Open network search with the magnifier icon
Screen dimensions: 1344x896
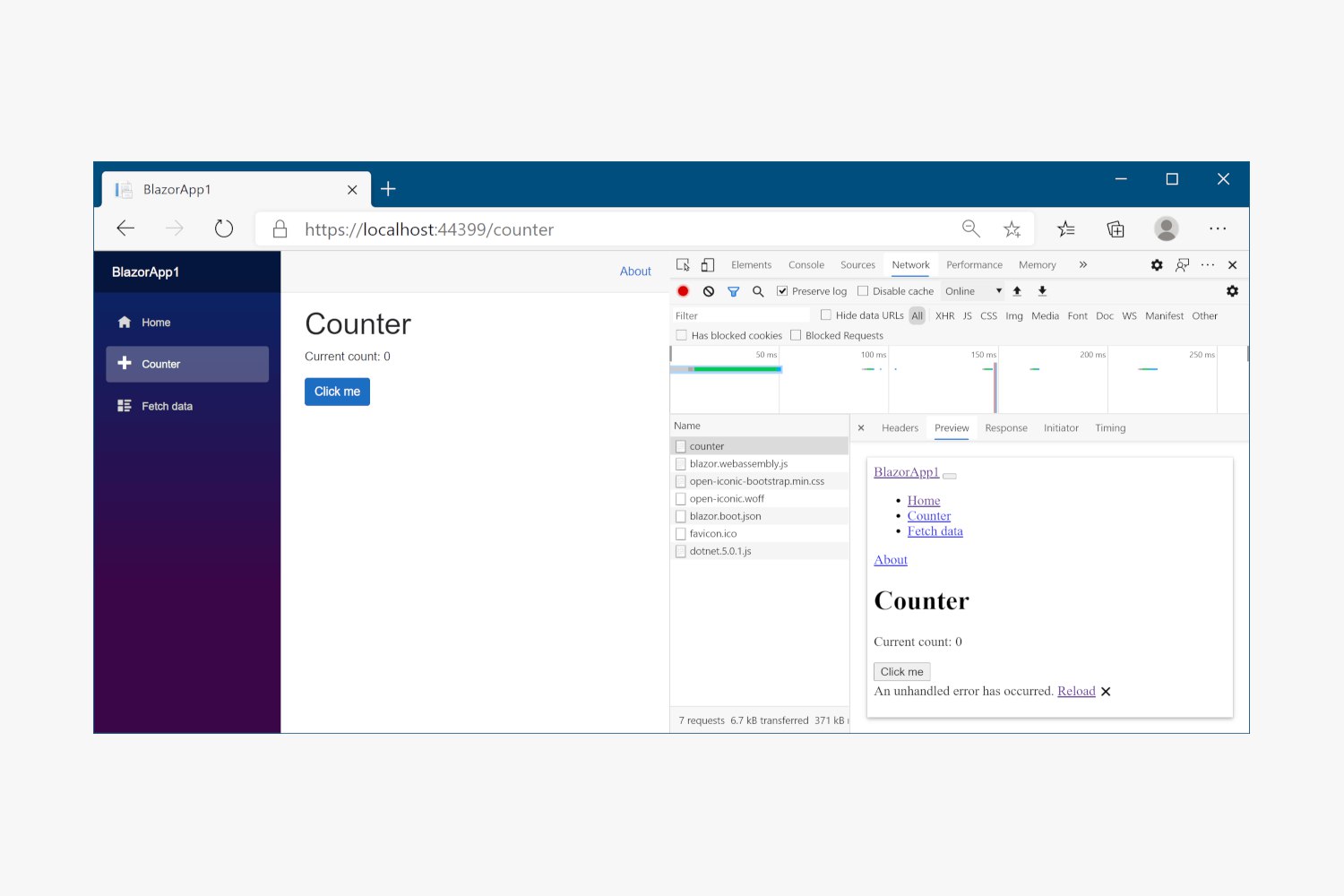tap(758, 291)
